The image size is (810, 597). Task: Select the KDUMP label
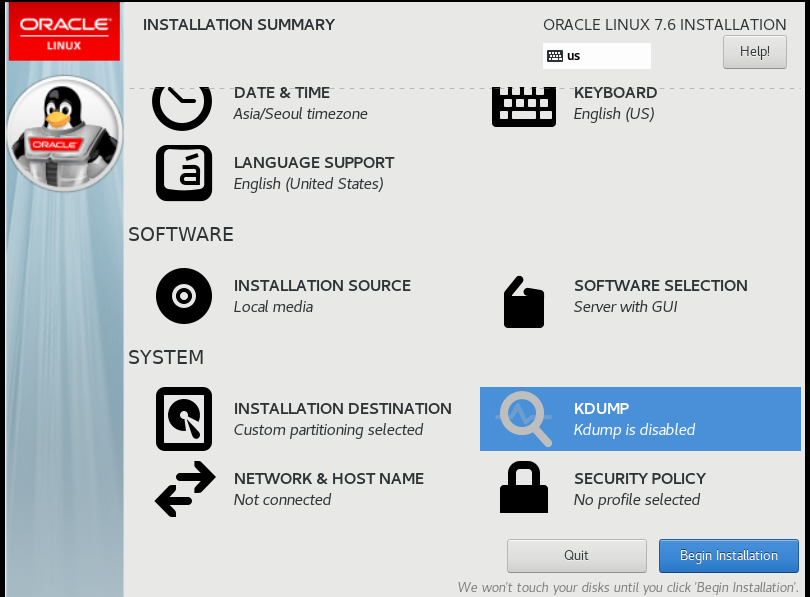pyautogui.click(x=601, y=409)
